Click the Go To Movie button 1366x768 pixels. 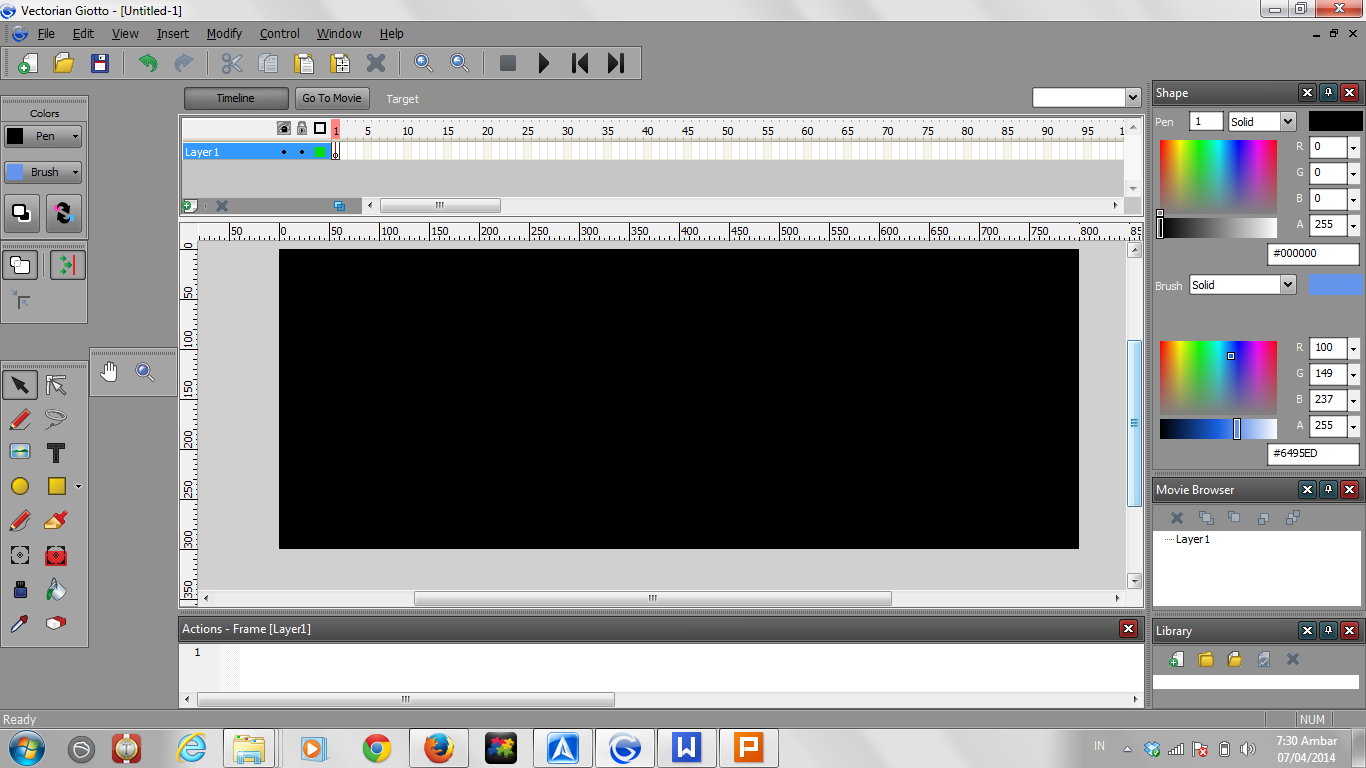pyautogui.click(x=331, y=98)
